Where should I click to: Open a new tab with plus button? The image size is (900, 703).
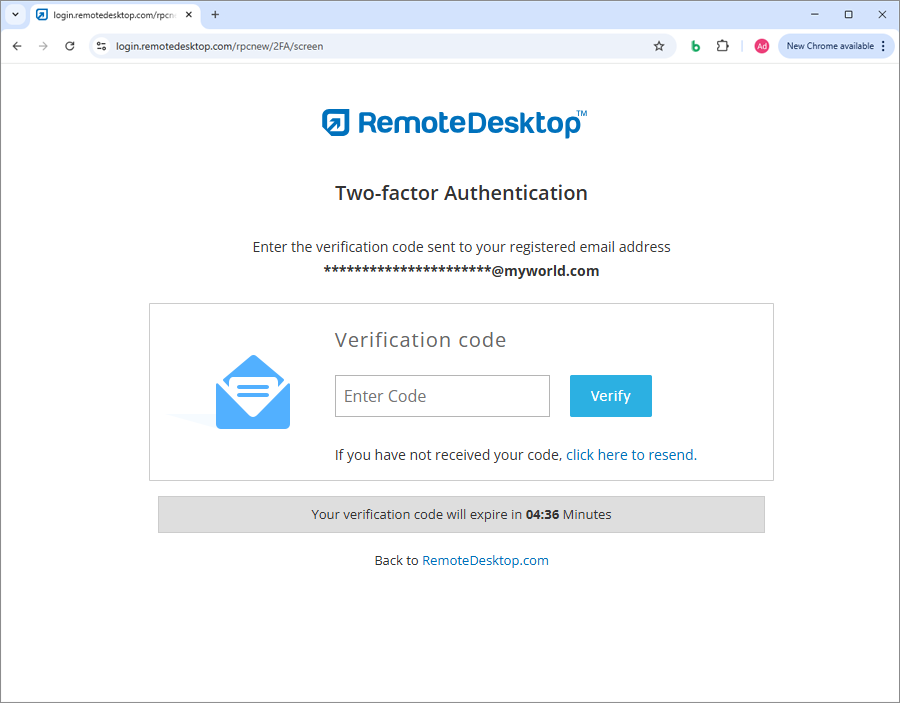click(x=215, y=15)
